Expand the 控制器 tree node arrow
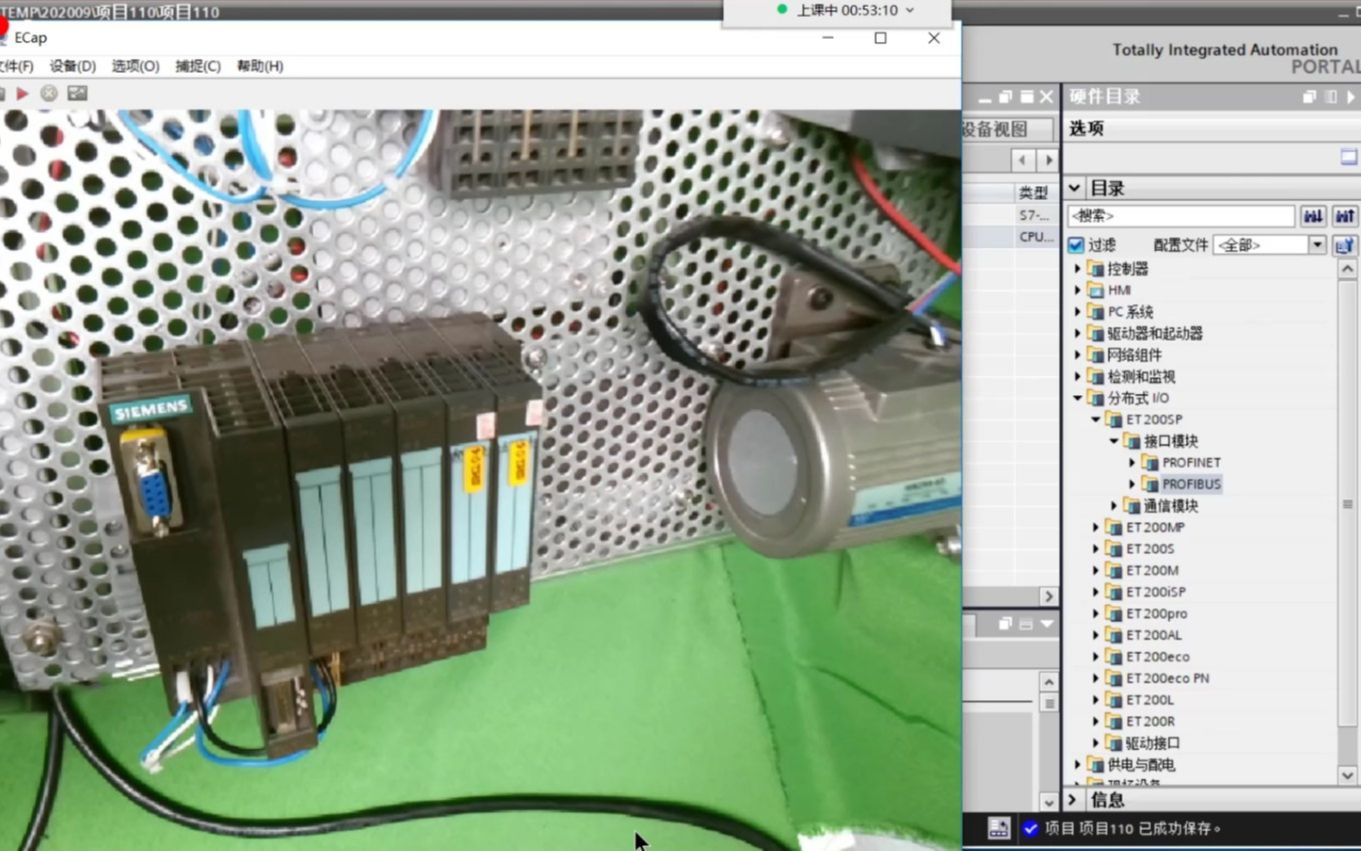 tap(1078, 269)
